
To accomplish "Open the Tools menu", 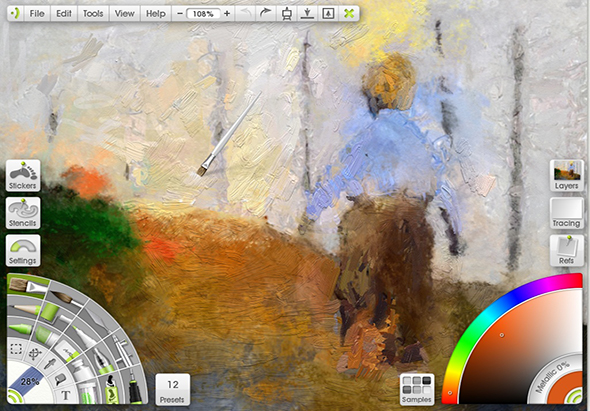I will click(x=93, y=14).
